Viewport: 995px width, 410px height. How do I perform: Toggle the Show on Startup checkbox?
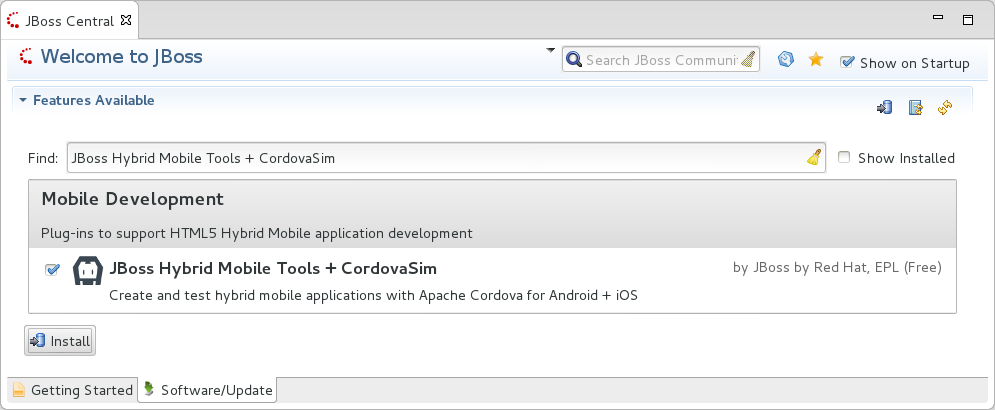(x=847, y=62)
